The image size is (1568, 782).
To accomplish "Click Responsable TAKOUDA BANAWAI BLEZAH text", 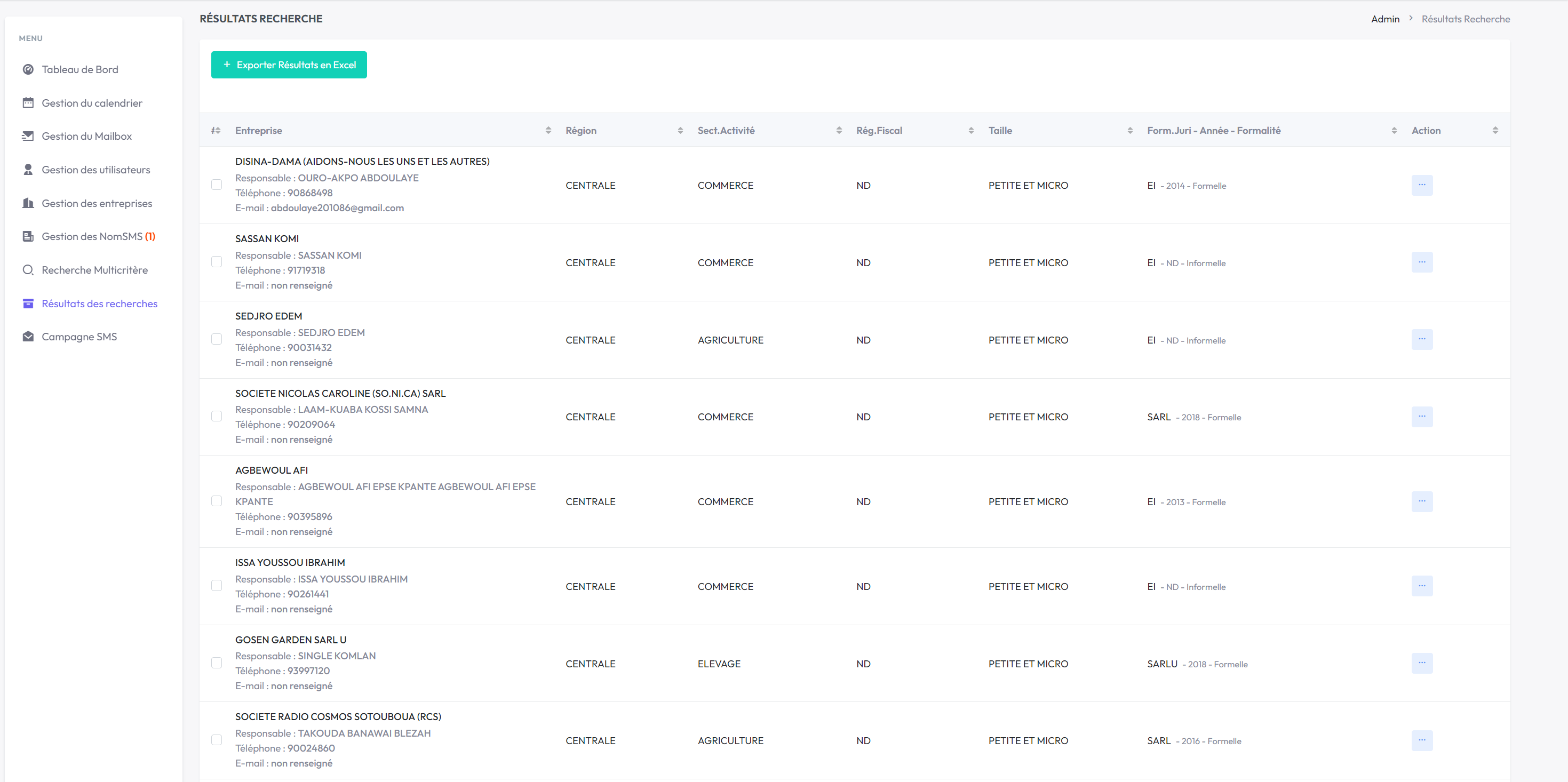I will point(333,733).
